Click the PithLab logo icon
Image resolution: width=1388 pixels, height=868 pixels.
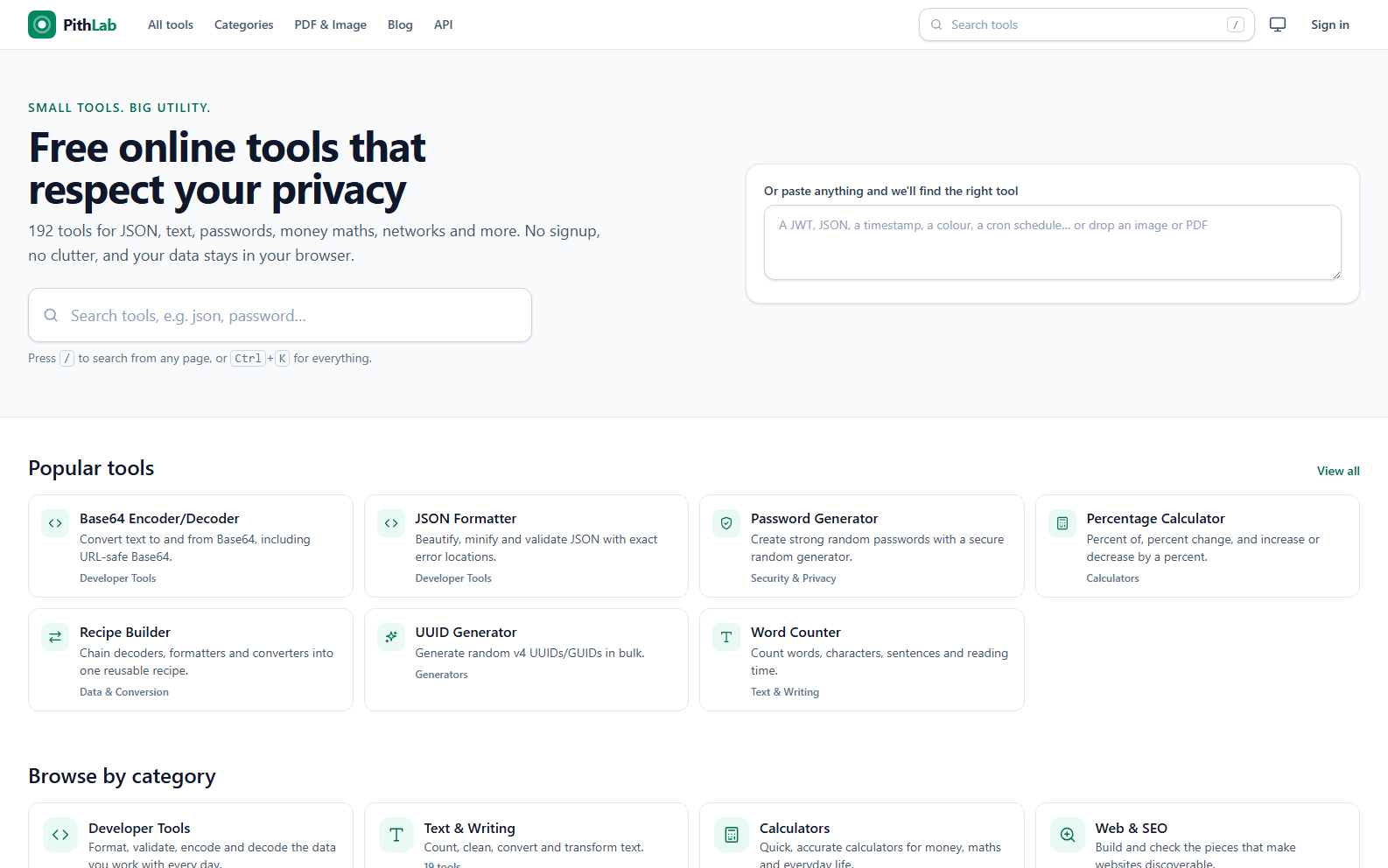(x=42, y=24)
